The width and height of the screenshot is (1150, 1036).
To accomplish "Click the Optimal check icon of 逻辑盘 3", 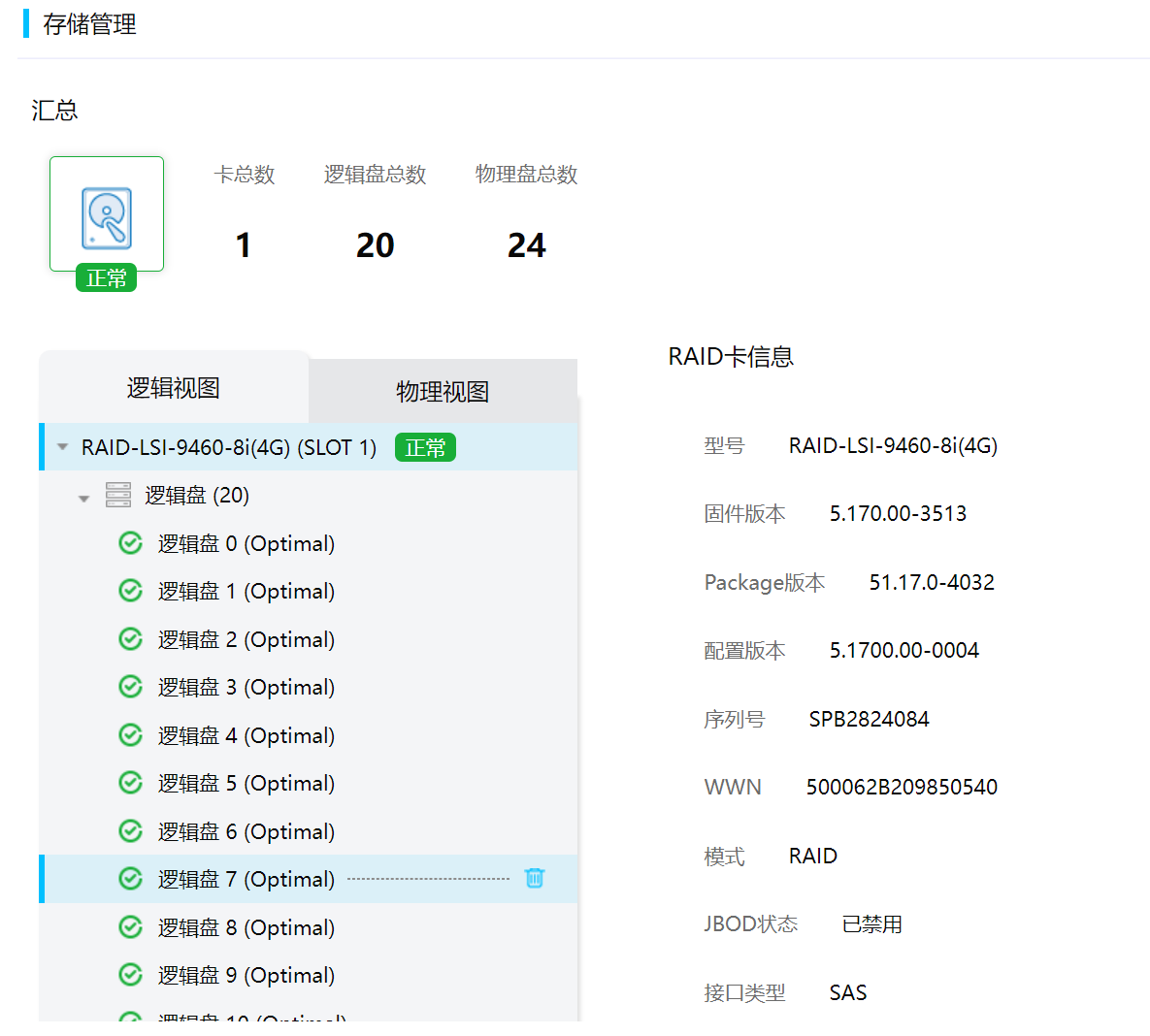I will tap(130, 687).
